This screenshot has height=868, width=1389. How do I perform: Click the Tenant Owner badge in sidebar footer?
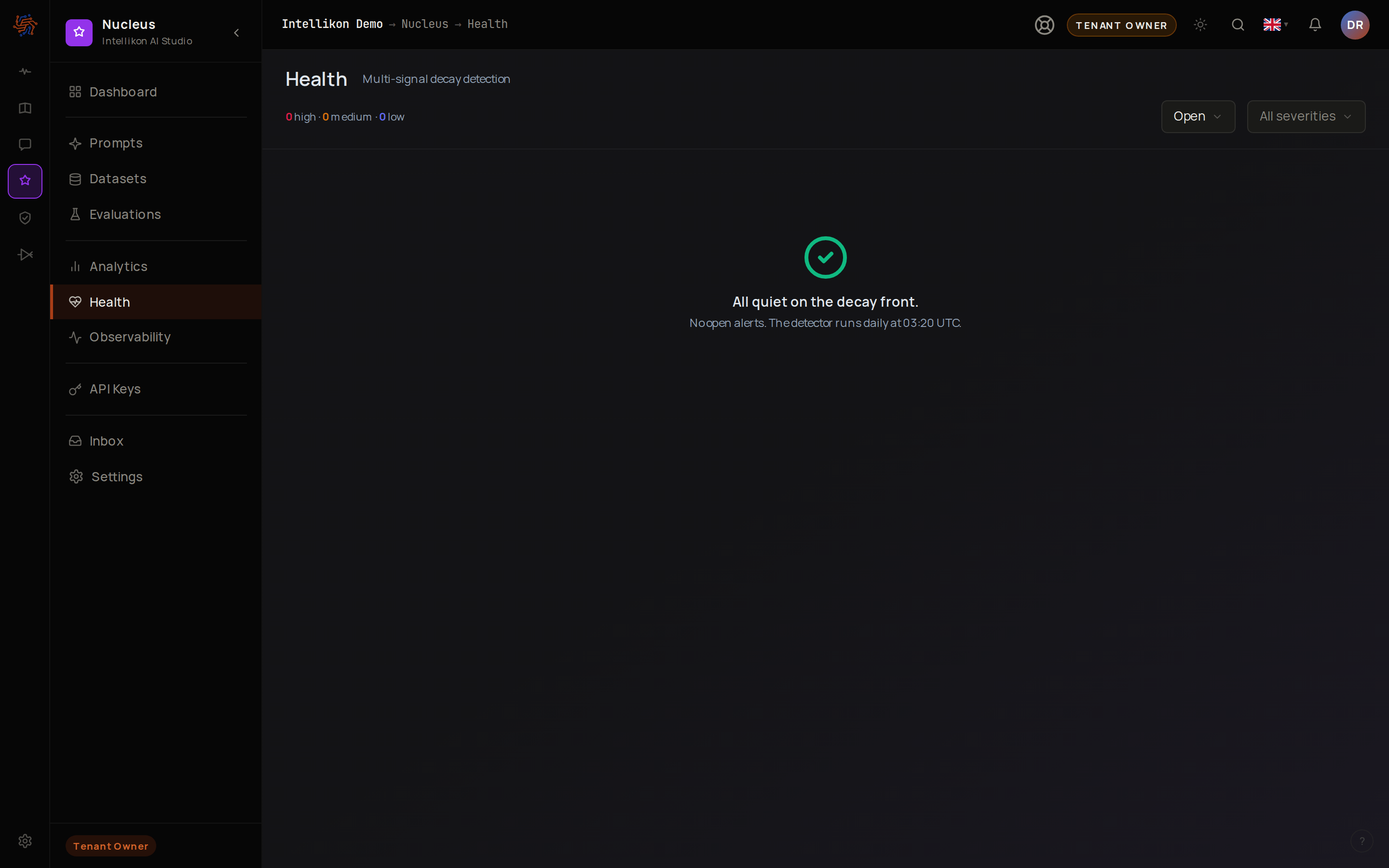[x=111, y=846]
